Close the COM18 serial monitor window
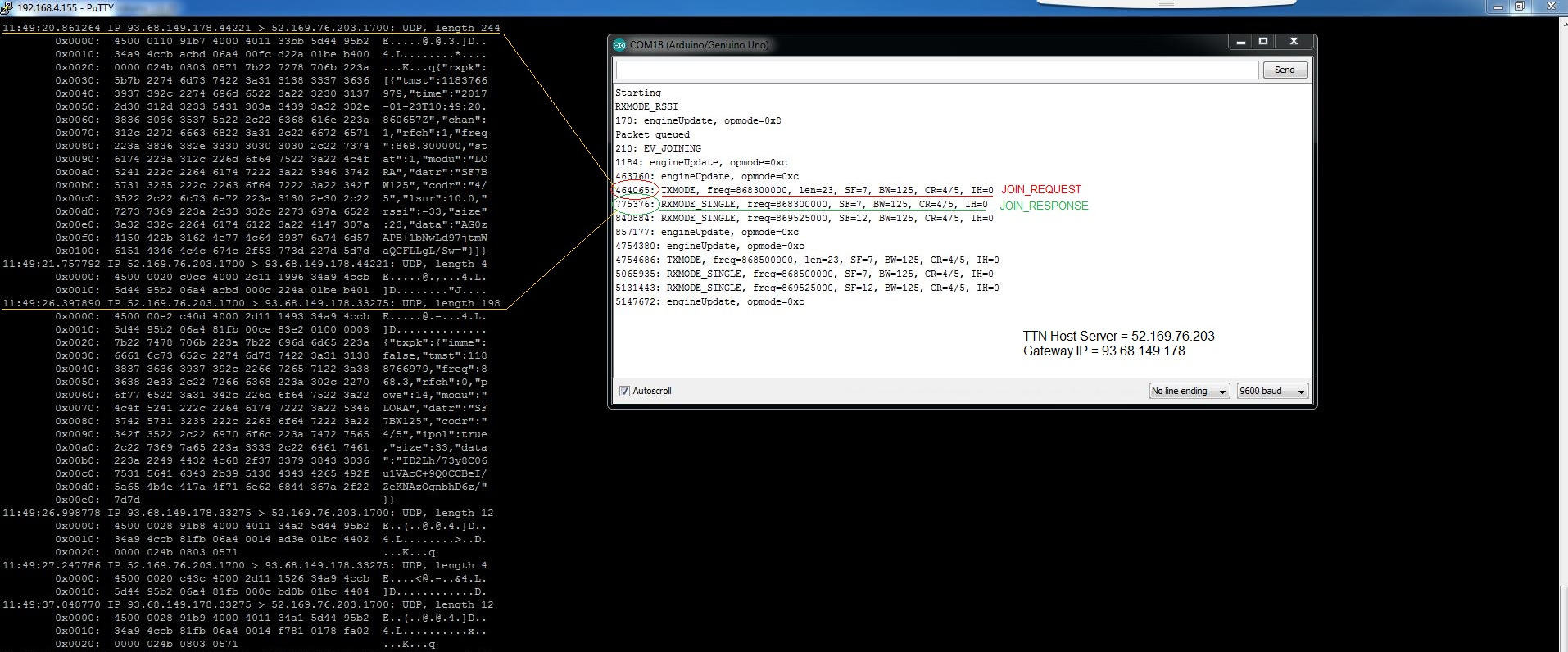 tap(1294, 42)
